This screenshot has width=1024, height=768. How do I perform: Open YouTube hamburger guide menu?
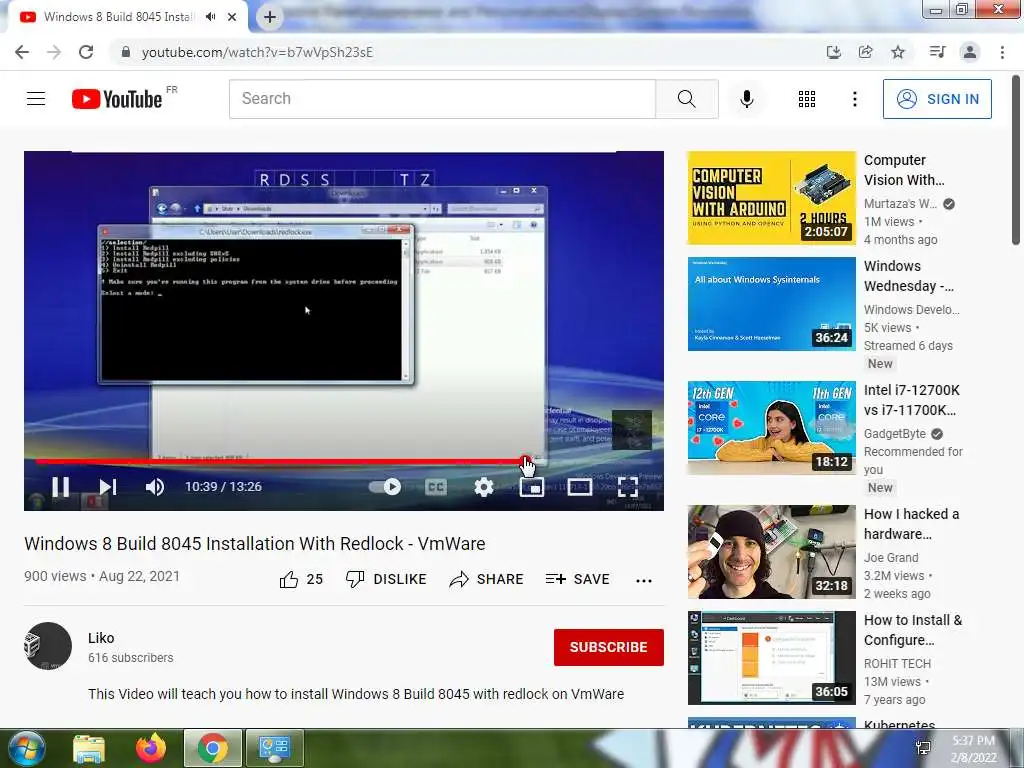[36, 99]
